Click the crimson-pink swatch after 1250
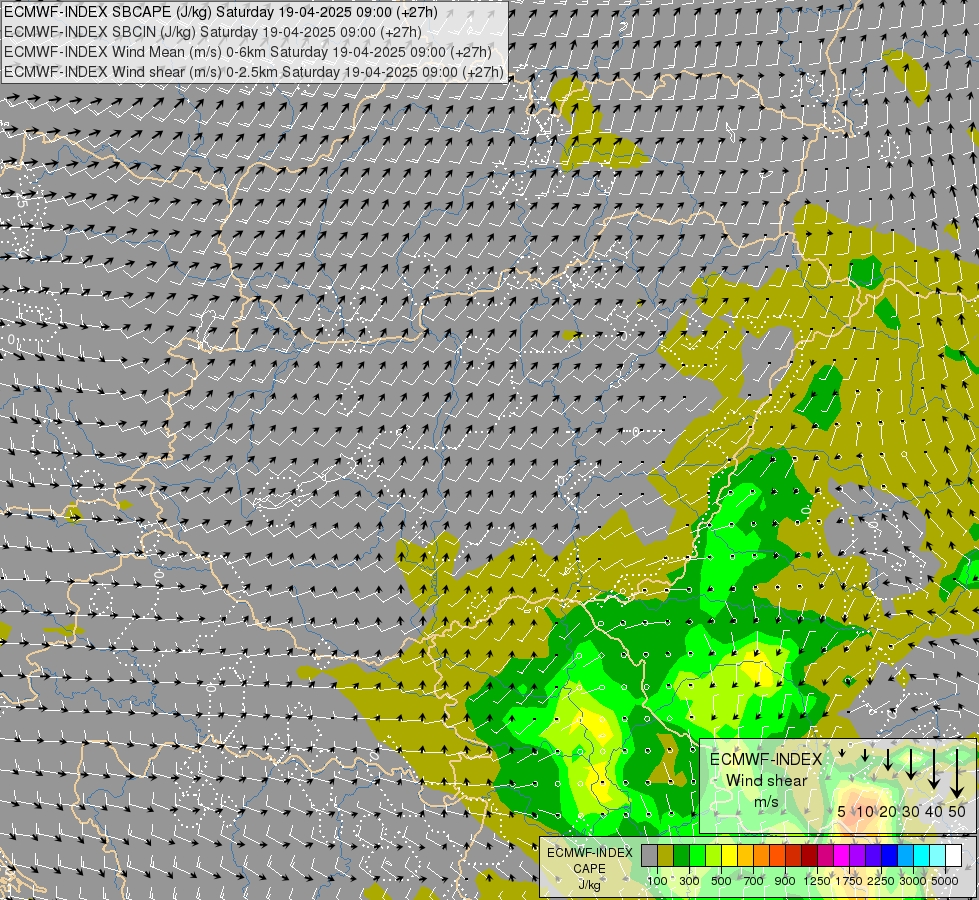The width and height of the screenshot is (979, 900). click(825, 856)
